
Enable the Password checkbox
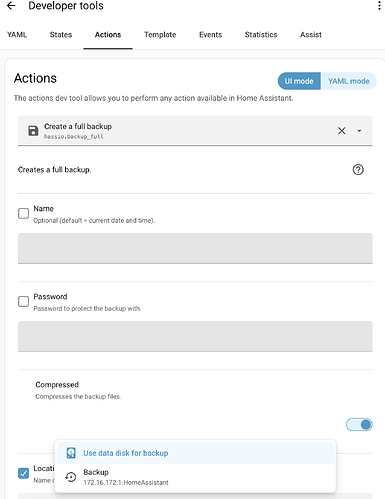[x=23, y=301]
